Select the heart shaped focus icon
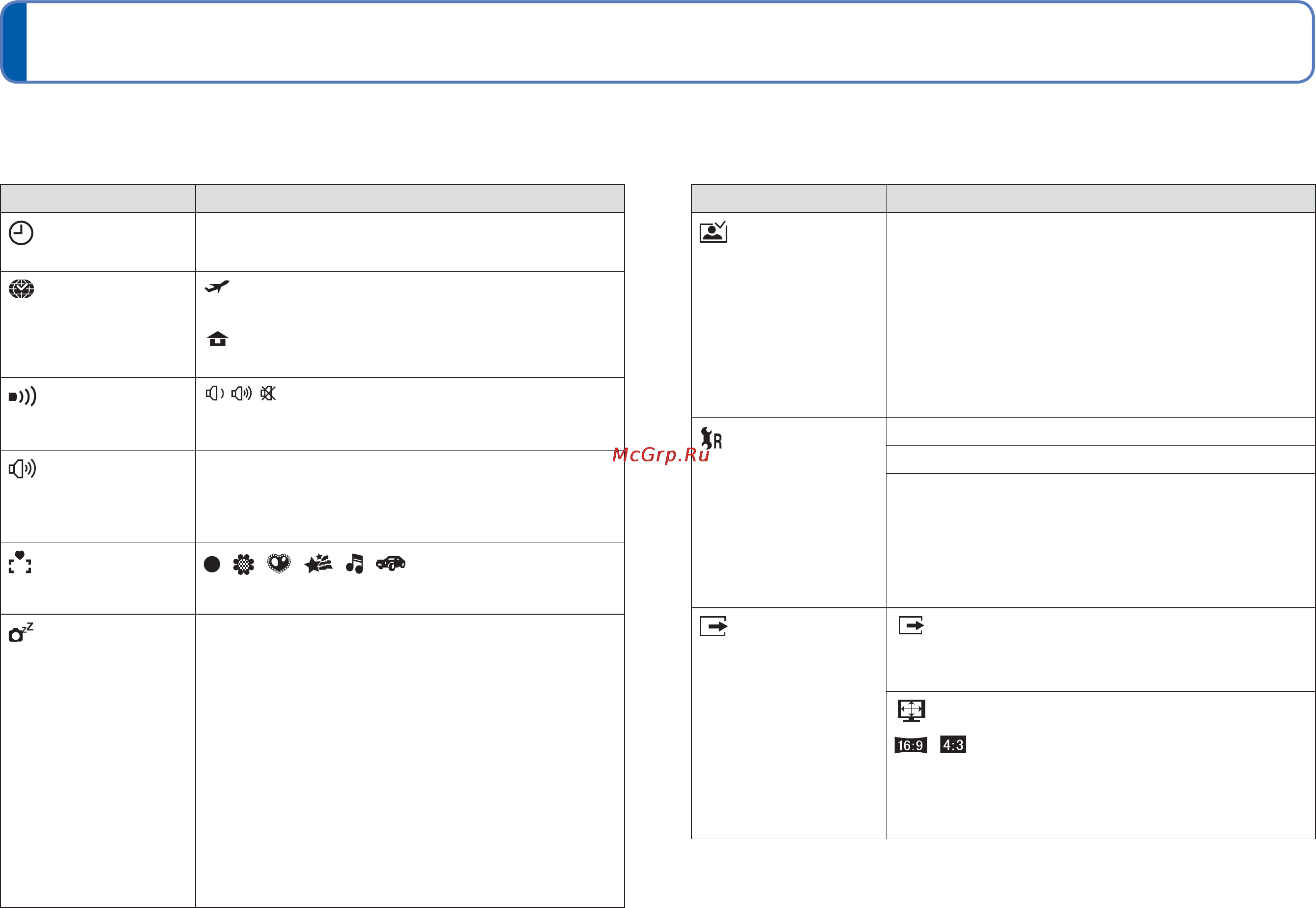Image resolution: width=1316 pixels, height=908 pixels. pos(279,564)
